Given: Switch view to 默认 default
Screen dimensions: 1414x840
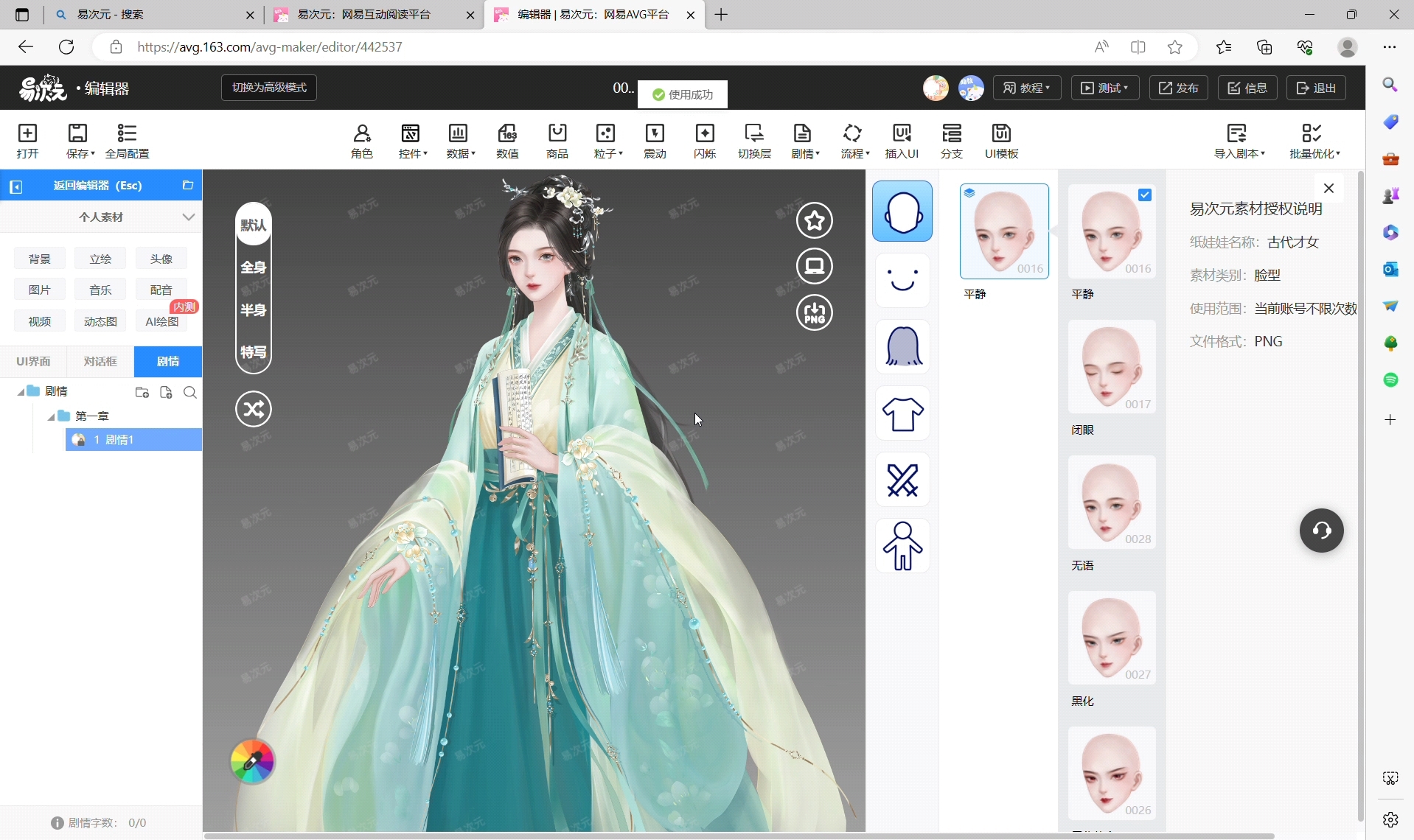Looking at the screenshot, I should pos(254,225).
